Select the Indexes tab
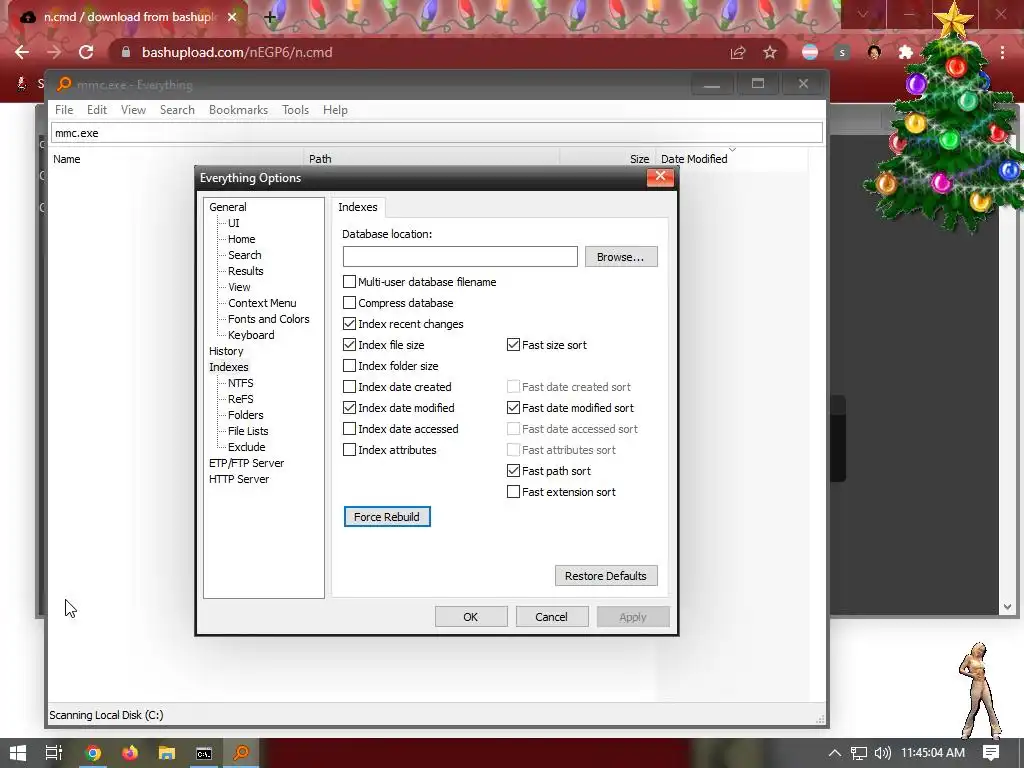Screen dimensions: 1024x768 tap(358, 207)
